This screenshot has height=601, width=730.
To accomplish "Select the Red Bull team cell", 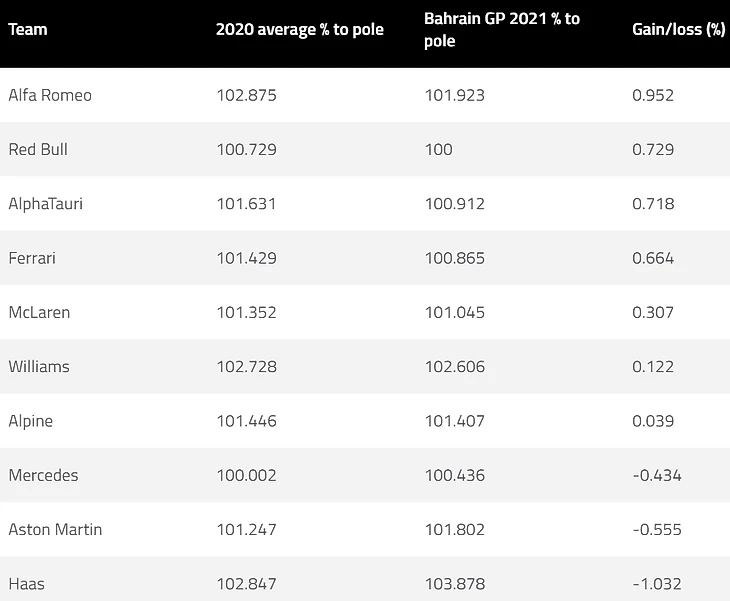I will tap(38, 149).
